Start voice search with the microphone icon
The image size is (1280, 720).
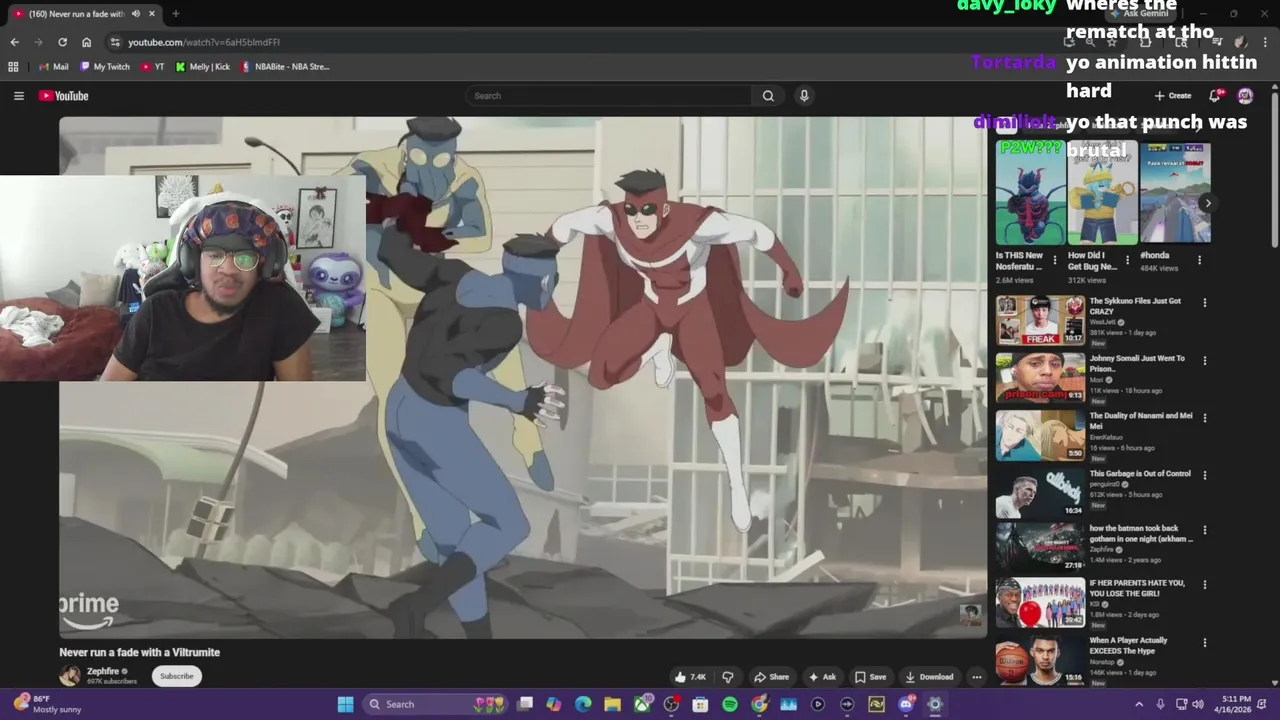804,96
